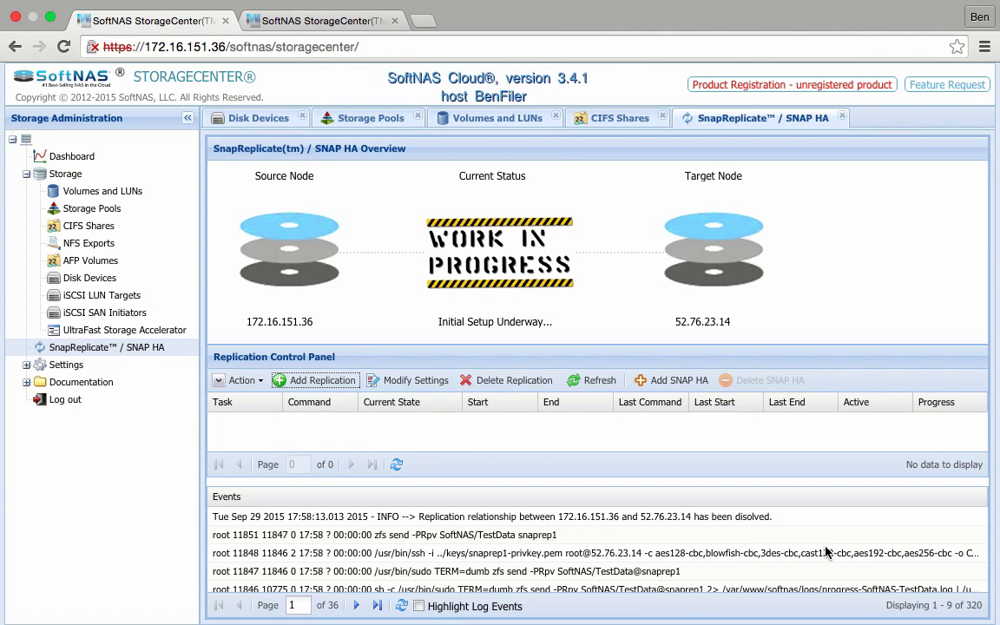Click the Ben profile button
The image size is (1000, 625).
(x=979, y=17)
